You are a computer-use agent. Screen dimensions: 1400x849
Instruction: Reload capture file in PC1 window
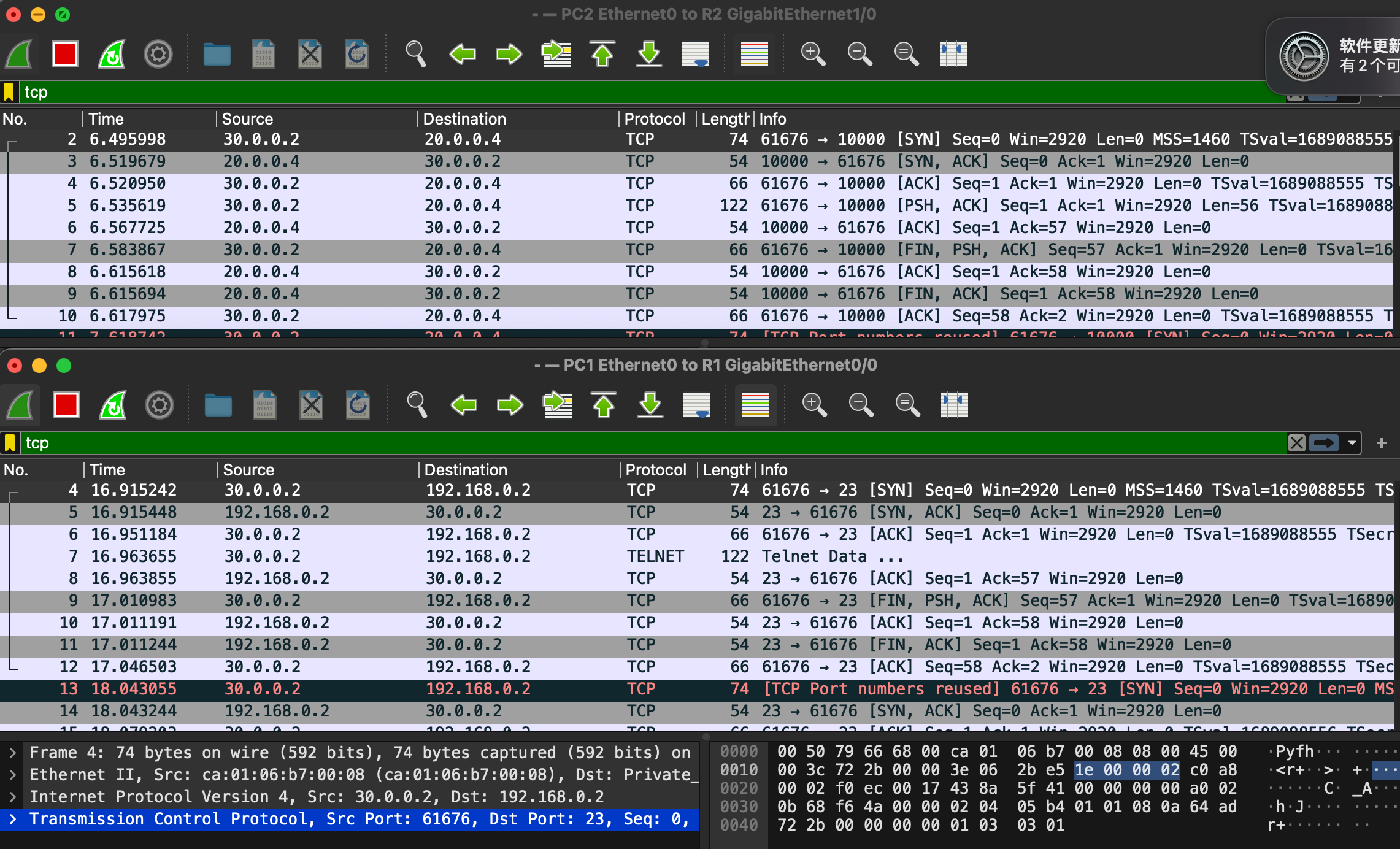point(358,405)
